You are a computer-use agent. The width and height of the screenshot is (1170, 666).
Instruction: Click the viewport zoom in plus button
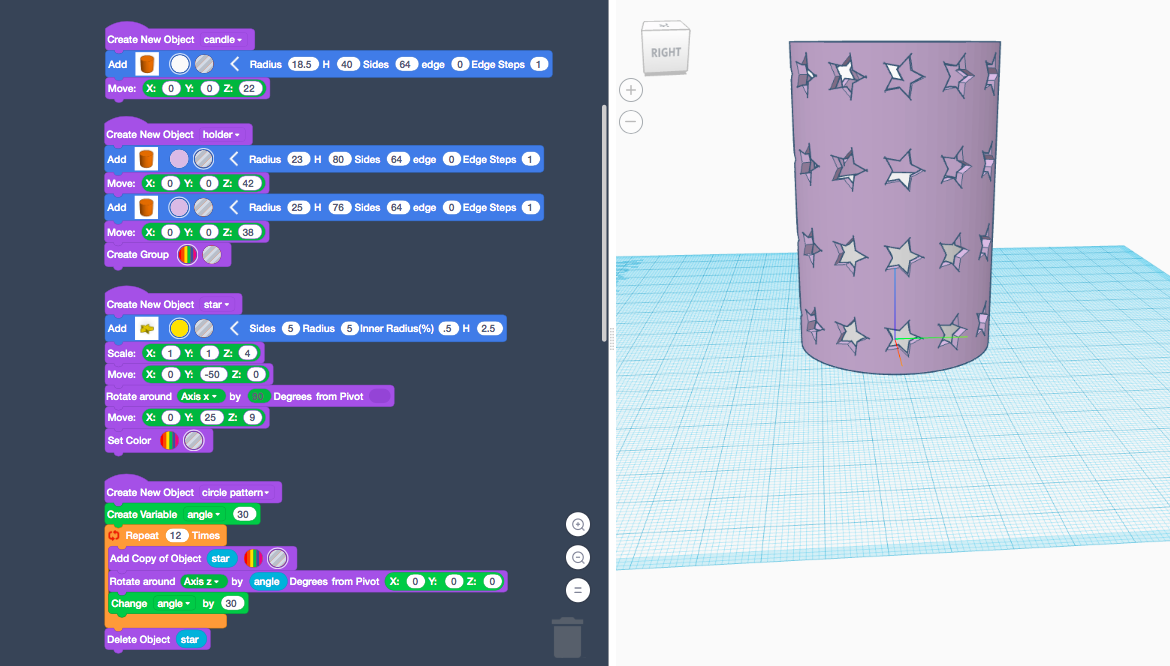(x=630, y=89)
